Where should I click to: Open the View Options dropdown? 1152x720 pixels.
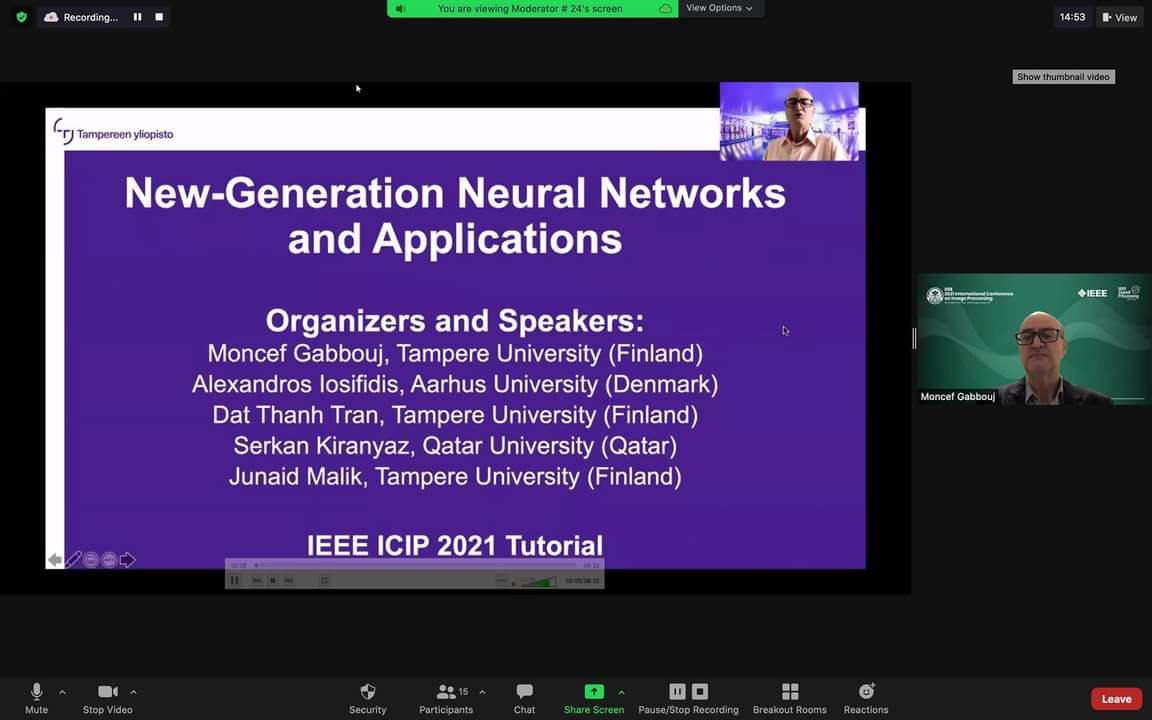pos(719,8)
